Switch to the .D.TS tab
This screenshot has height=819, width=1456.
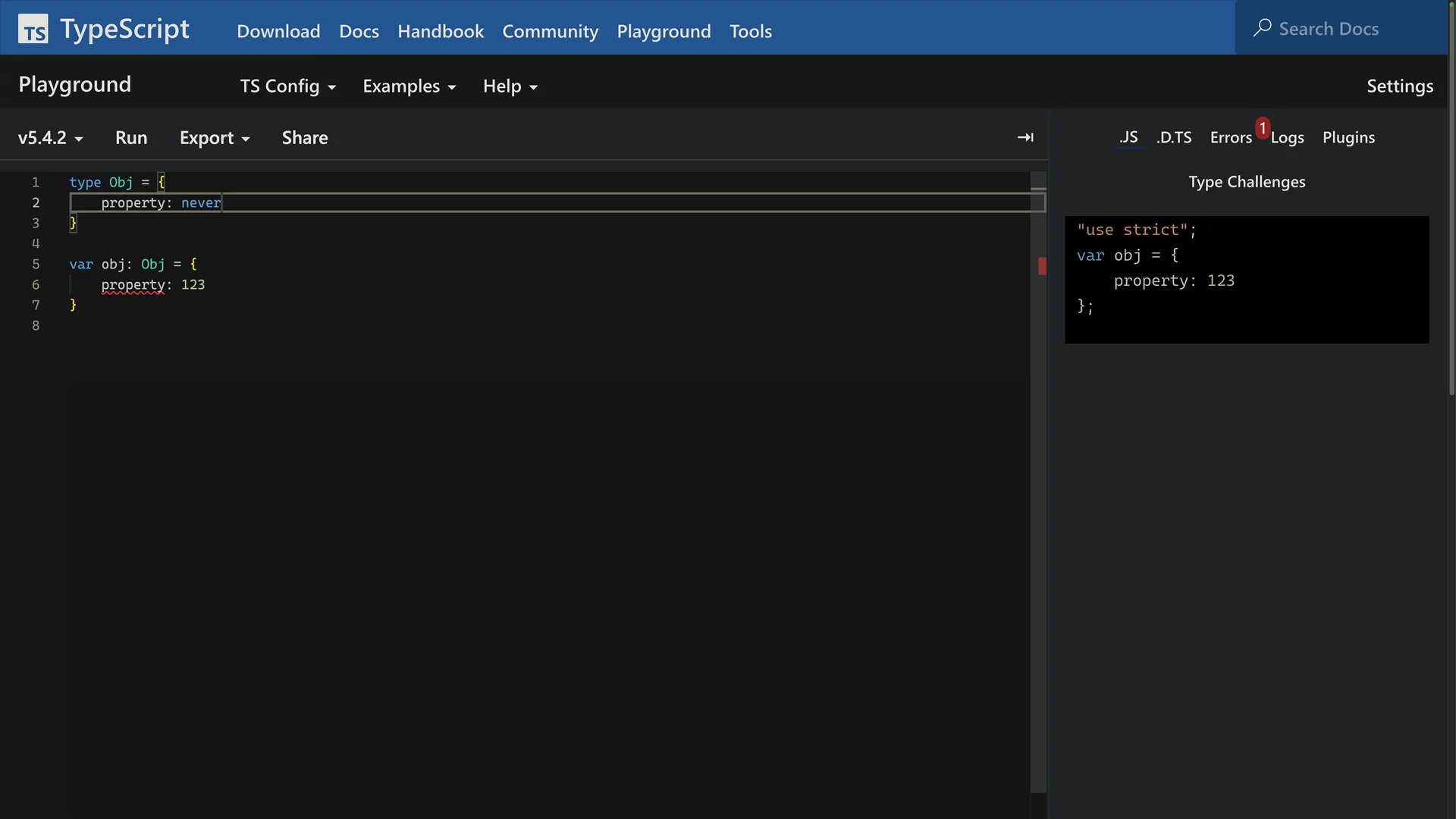click(1174, 138)
